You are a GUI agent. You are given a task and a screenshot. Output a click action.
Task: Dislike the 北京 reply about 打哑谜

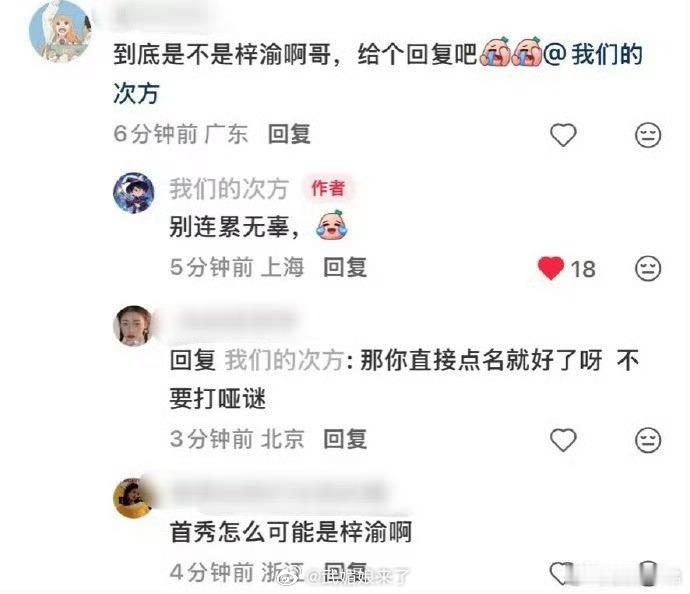[648, 440]
